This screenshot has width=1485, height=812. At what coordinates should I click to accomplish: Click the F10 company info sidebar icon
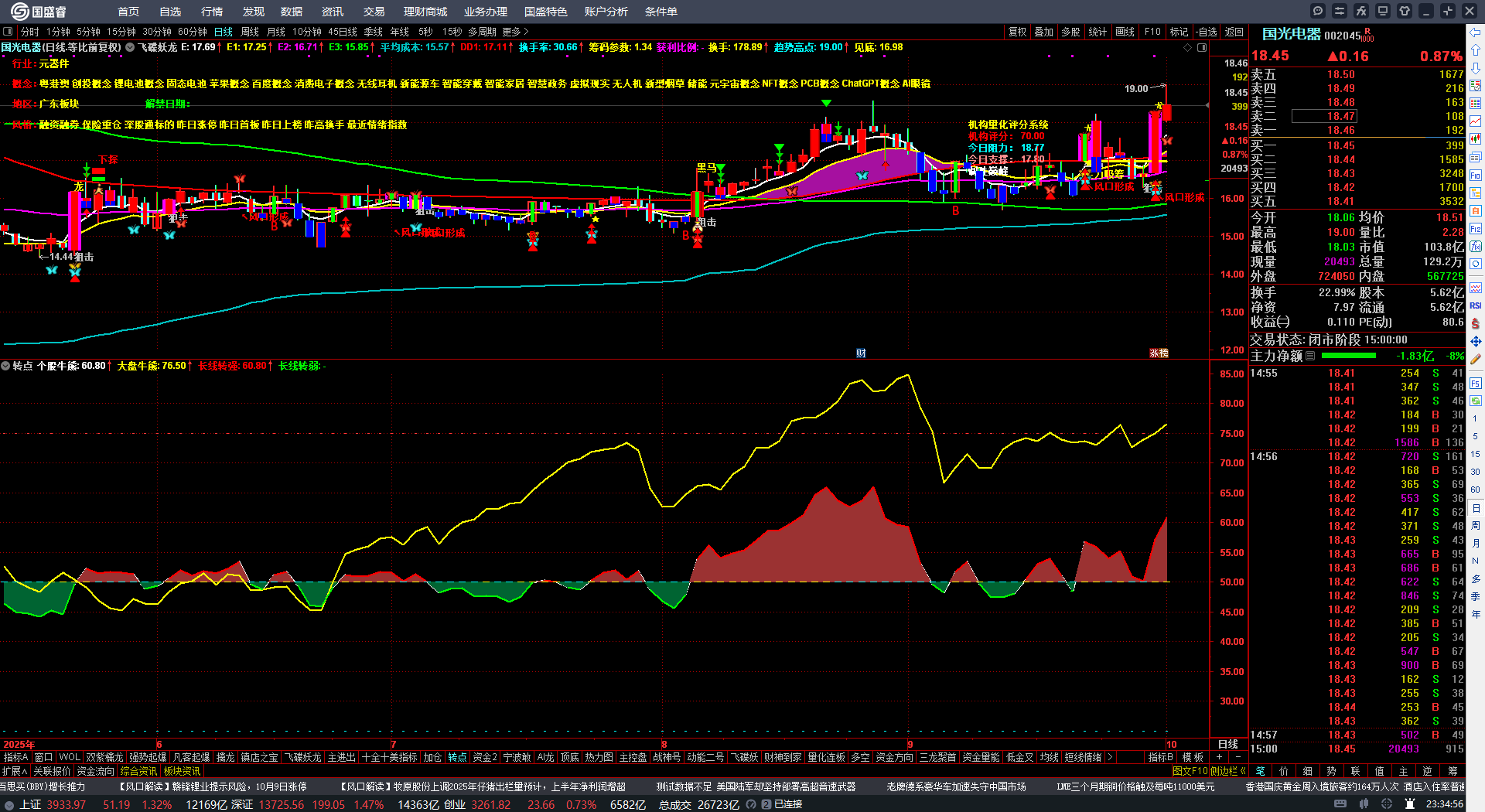1476,175
